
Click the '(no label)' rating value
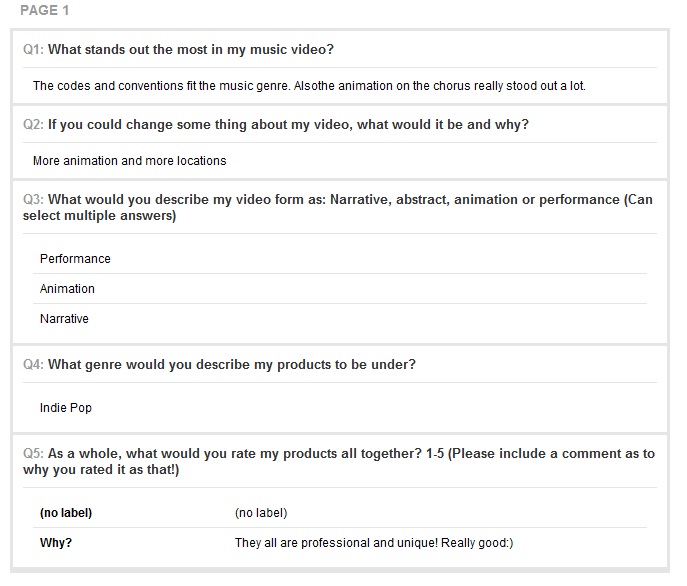click(x=261, y=513)
